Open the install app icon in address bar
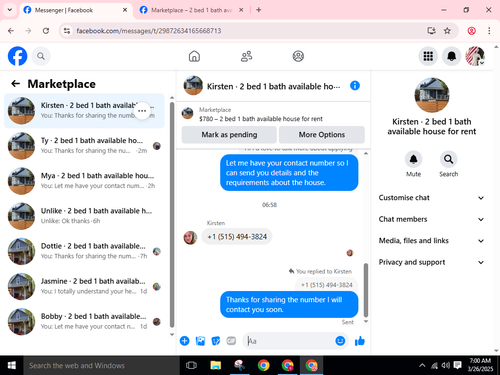The width and height of the screenshot is (500, 375). tap(431, 31)
